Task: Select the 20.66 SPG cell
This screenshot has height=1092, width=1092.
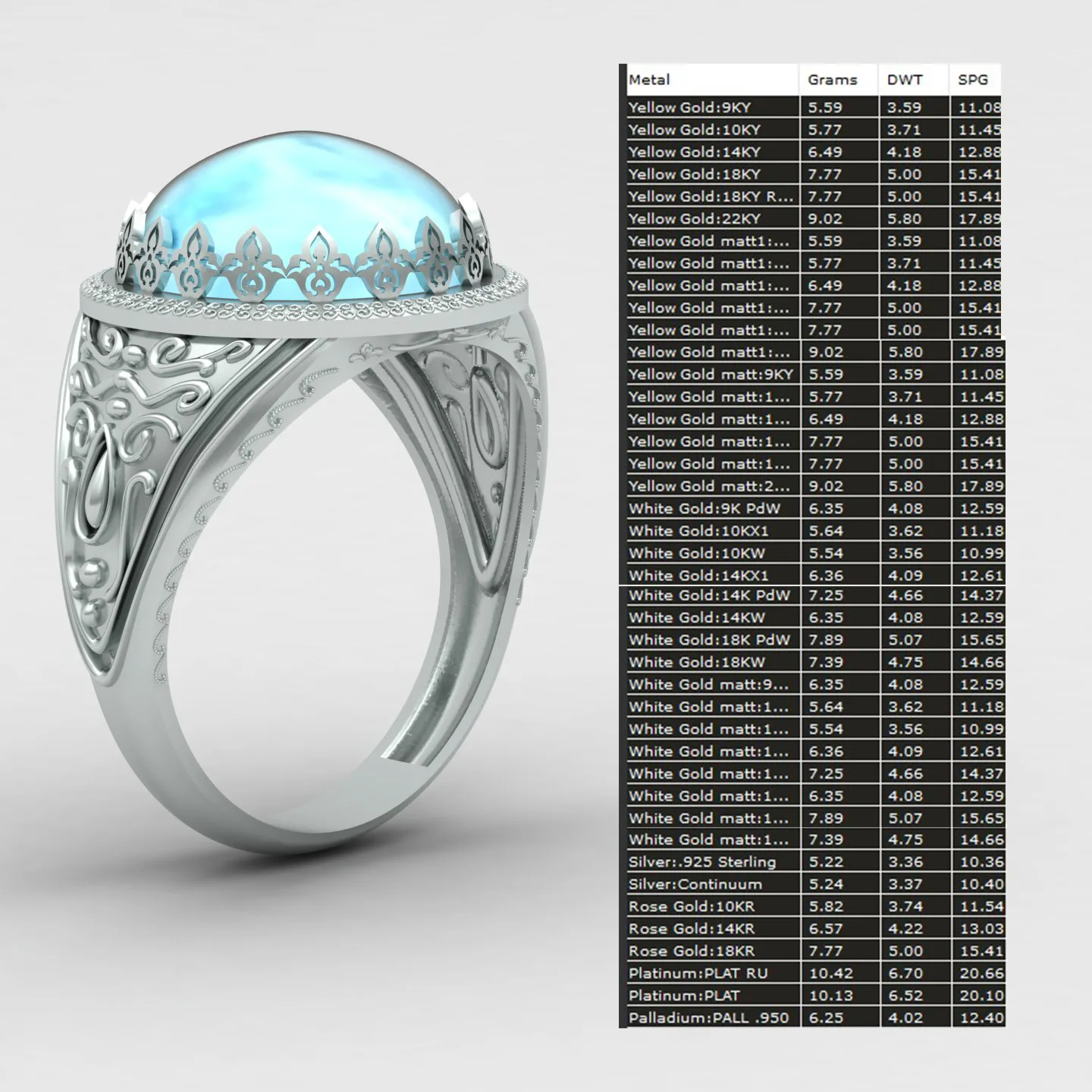Action: 981,973
